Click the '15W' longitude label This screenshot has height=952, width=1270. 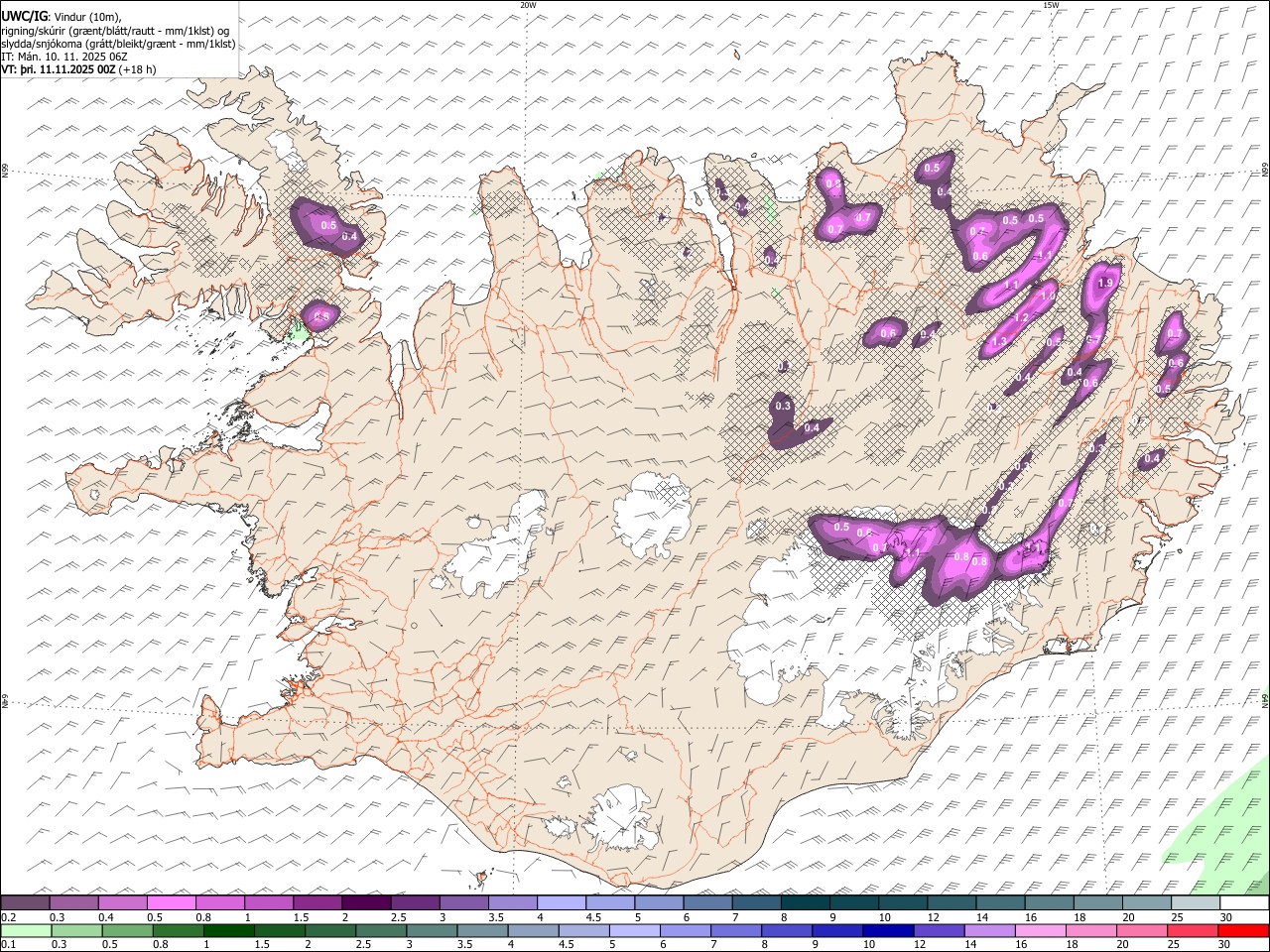[1051, 5]
